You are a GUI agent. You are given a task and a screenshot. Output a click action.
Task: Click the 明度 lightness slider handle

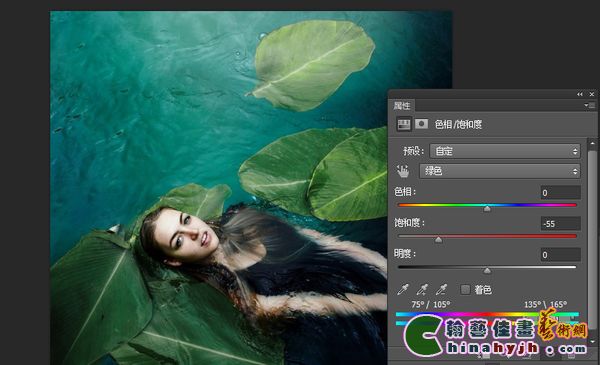pyautogui.click(x=487, y=271)
